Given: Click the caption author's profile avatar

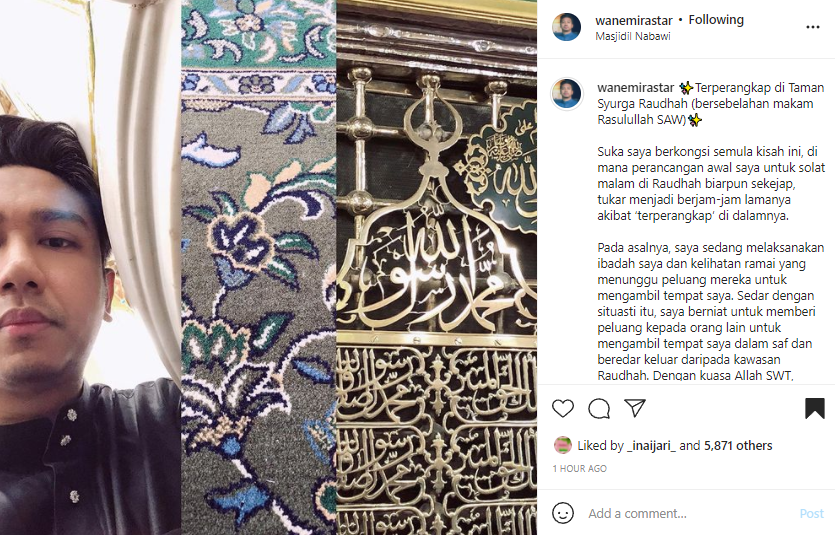Looking at the screenshot, I should pos(567,94).
